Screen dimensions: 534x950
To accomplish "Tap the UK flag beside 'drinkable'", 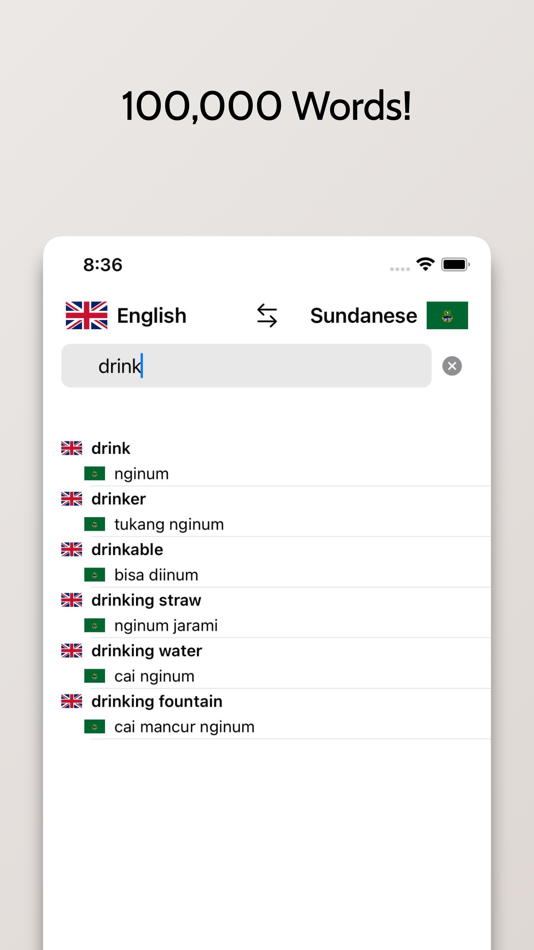I will coord(72,550).
